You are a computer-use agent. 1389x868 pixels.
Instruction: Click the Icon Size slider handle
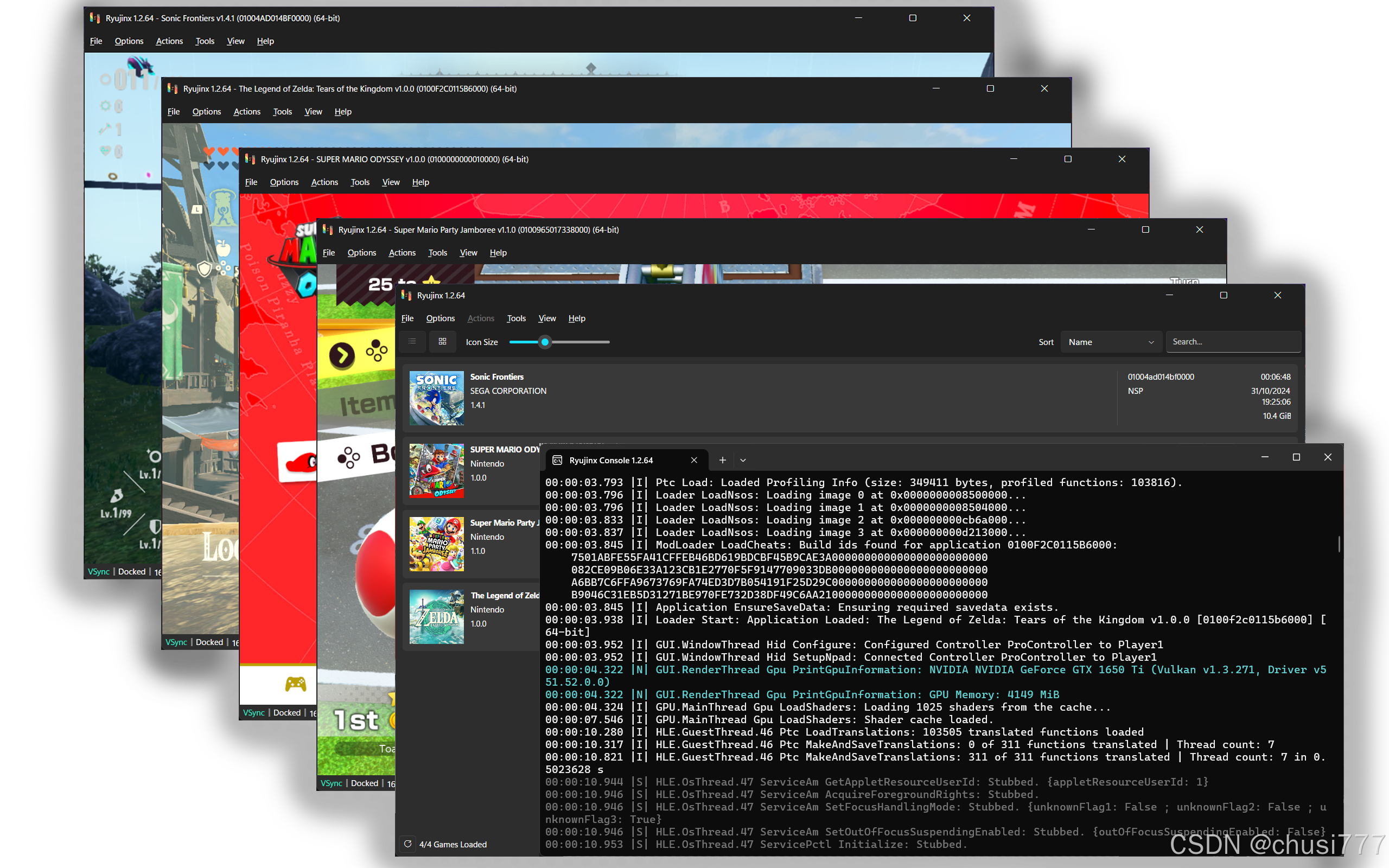[x=545, y=342]
